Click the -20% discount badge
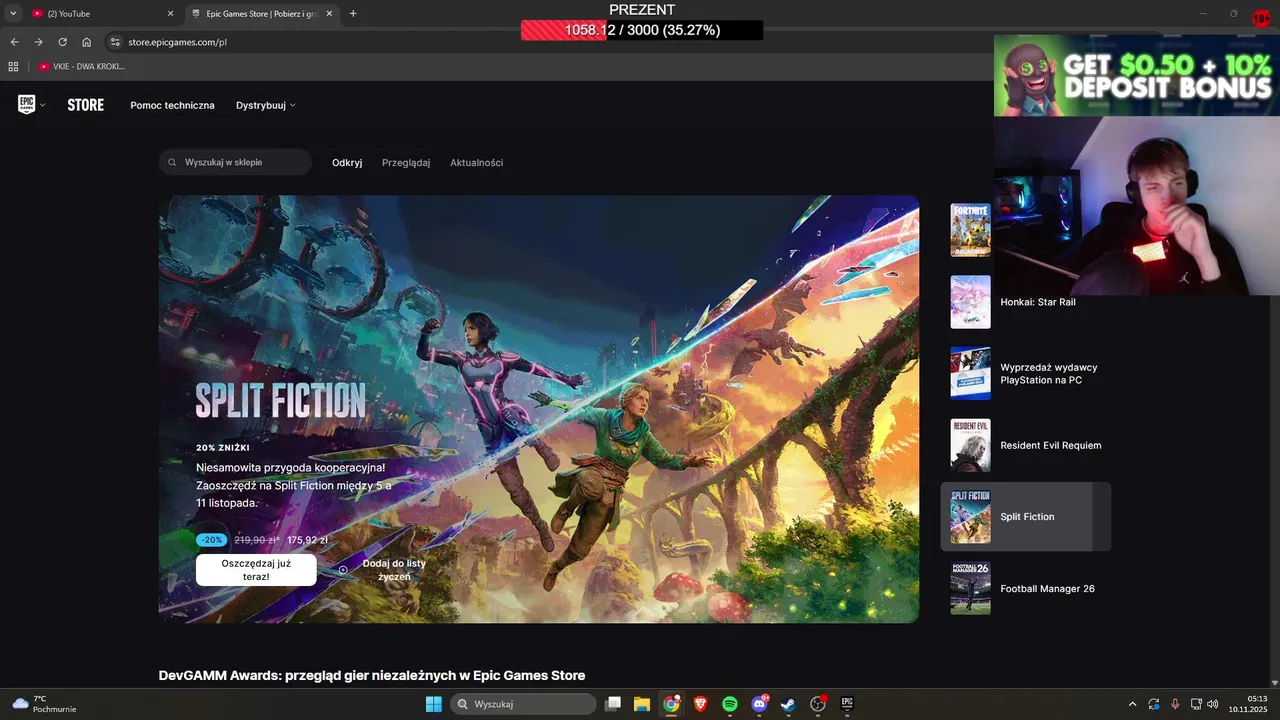 coord(211,540)
